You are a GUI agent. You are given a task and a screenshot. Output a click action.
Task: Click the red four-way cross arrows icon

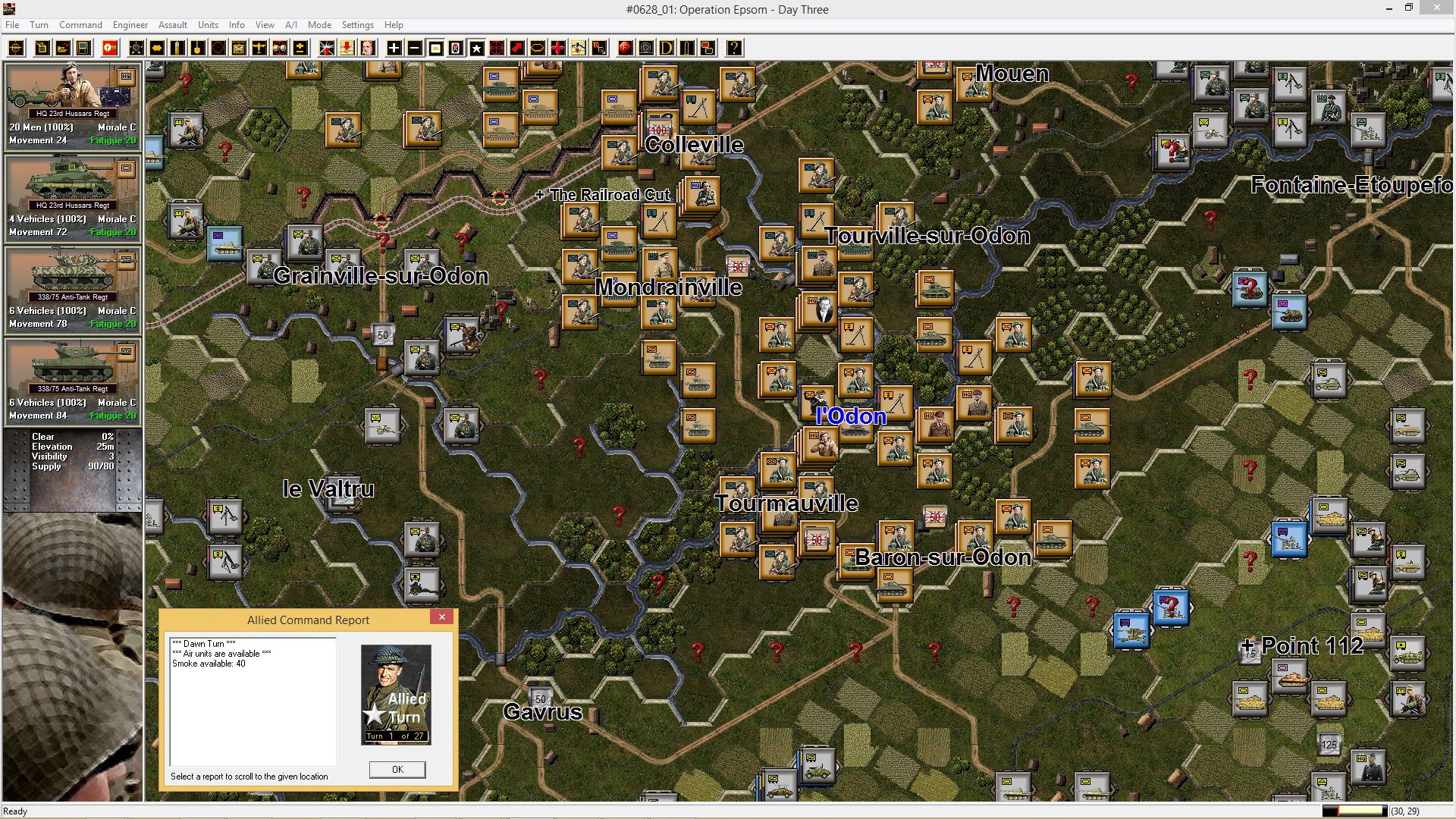point(558,48)
